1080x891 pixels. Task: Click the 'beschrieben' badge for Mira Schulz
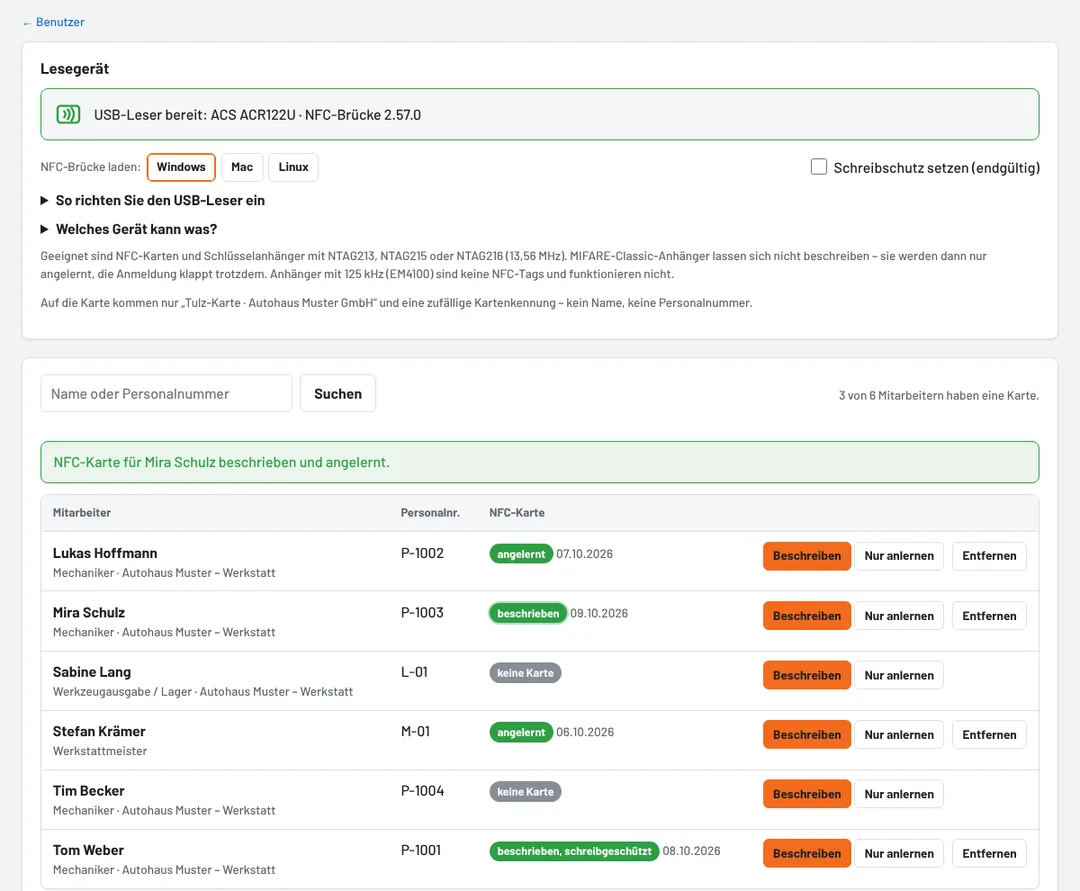click(x=528, y=613)
